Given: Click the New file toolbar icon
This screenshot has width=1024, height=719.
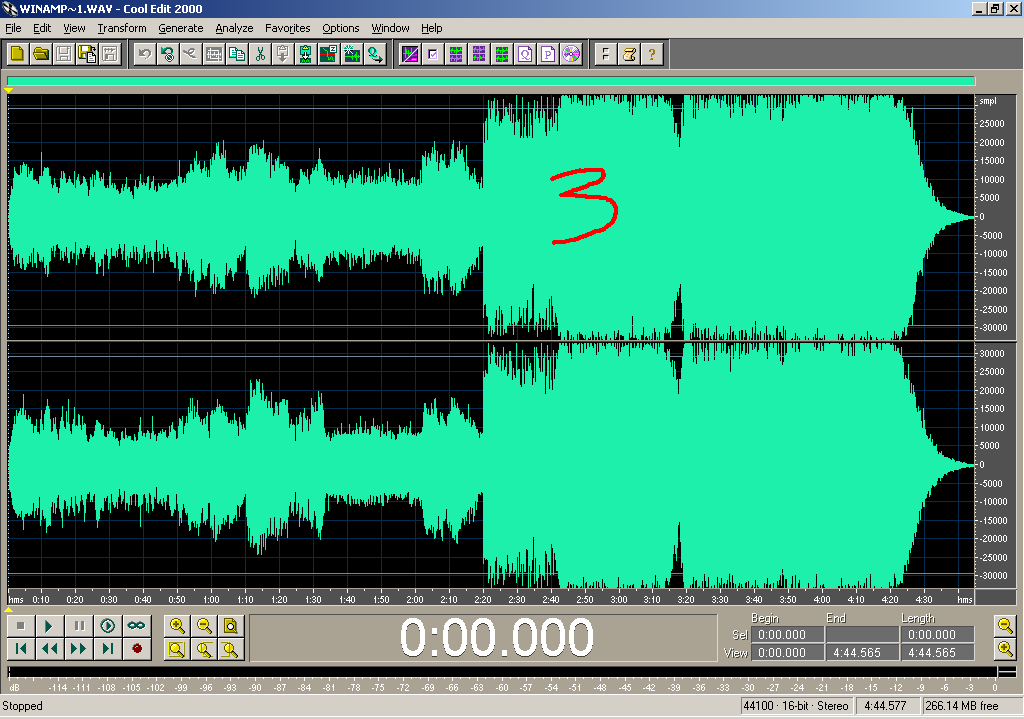Looking at the screenshot, I should tap(18, 54).
